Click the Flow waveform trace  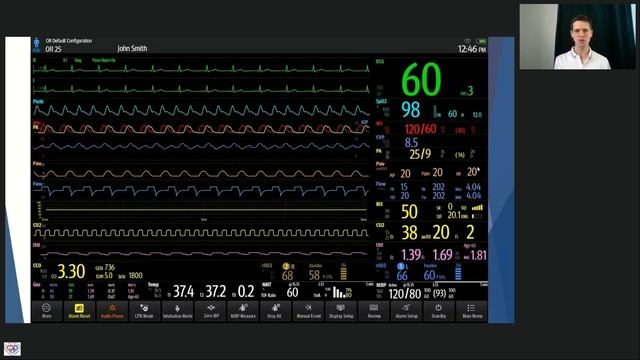click(201, 191)
